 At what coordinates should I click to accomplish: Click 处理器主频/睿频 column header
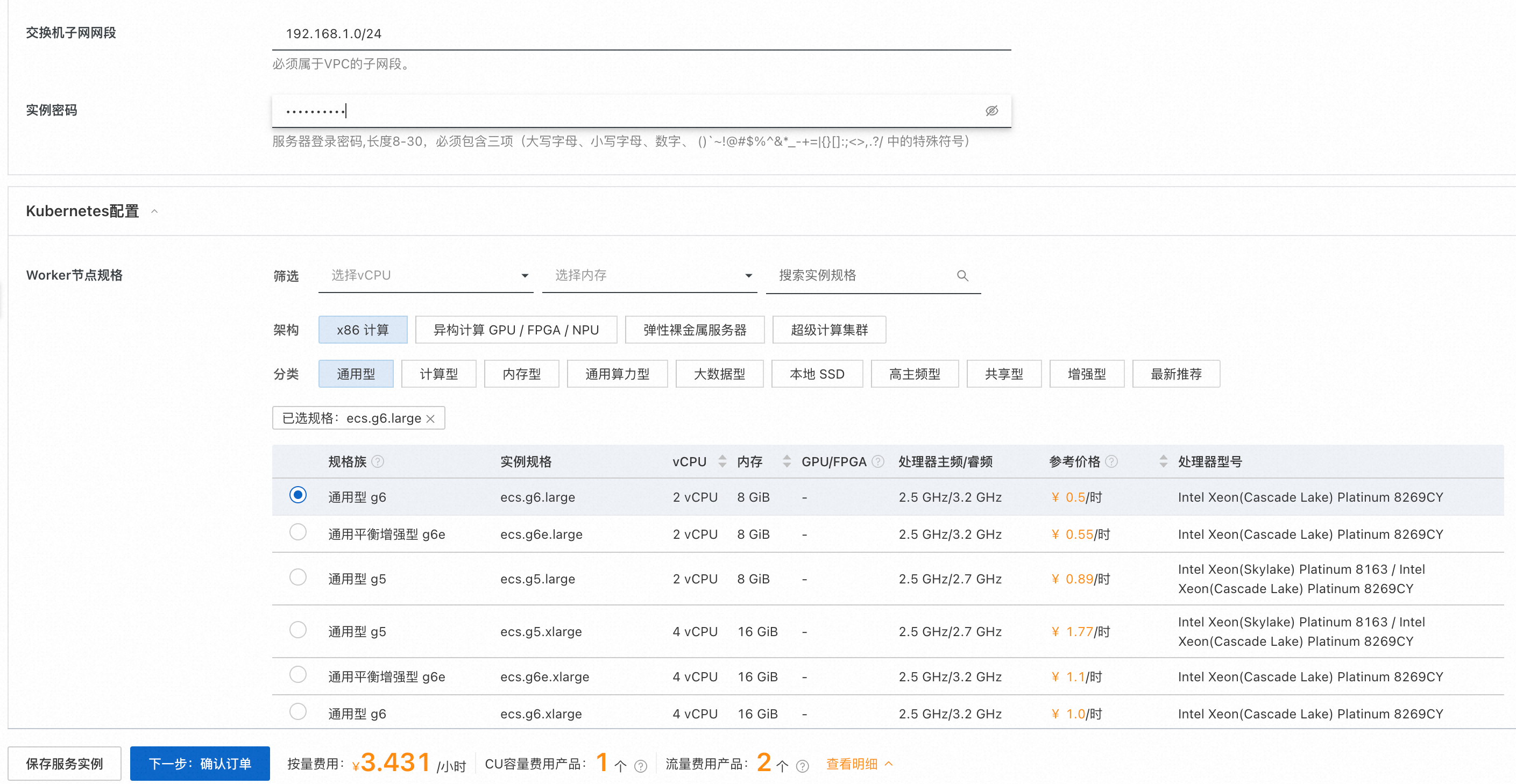945,462
